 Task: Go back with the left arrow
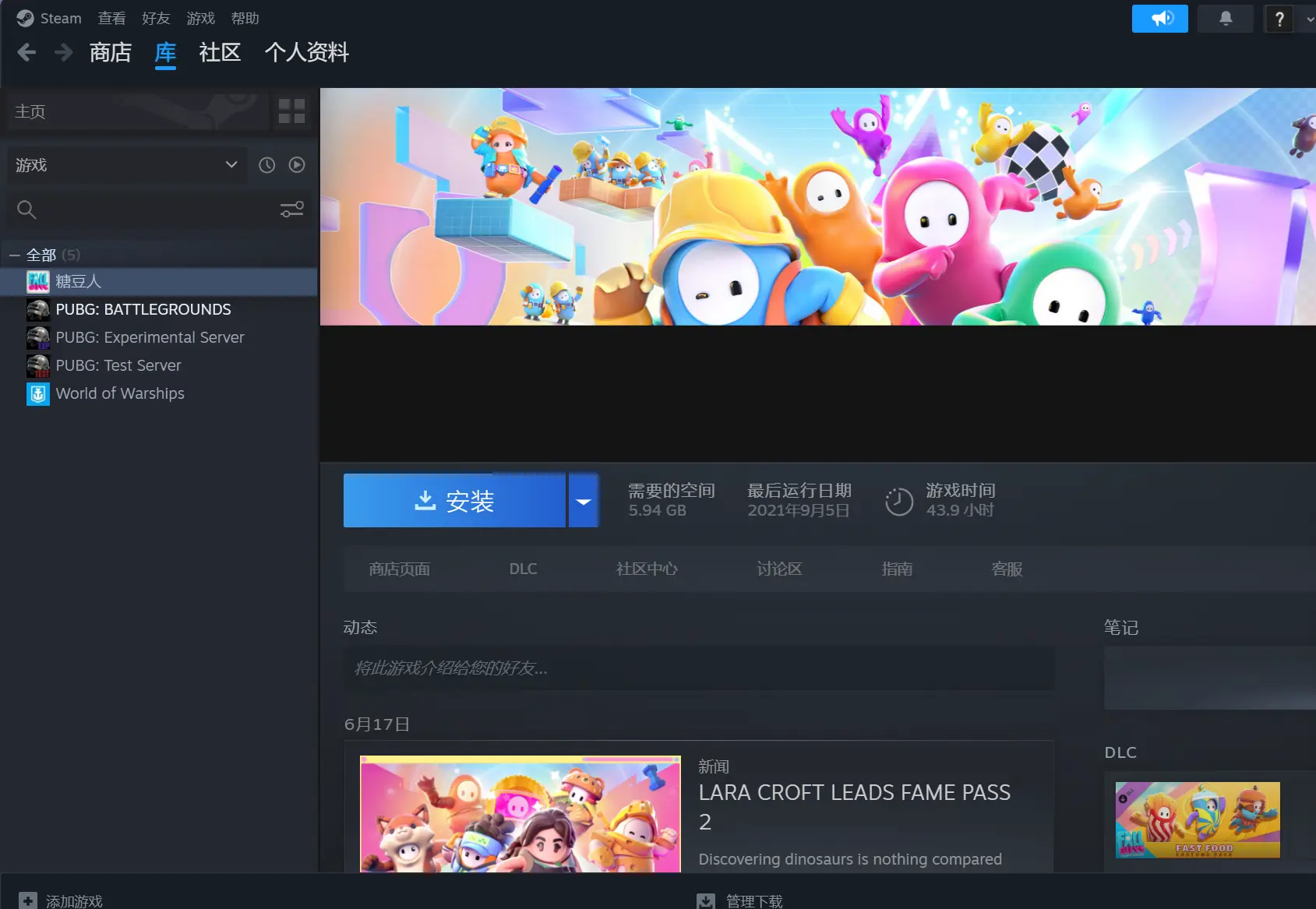[26, 52]
